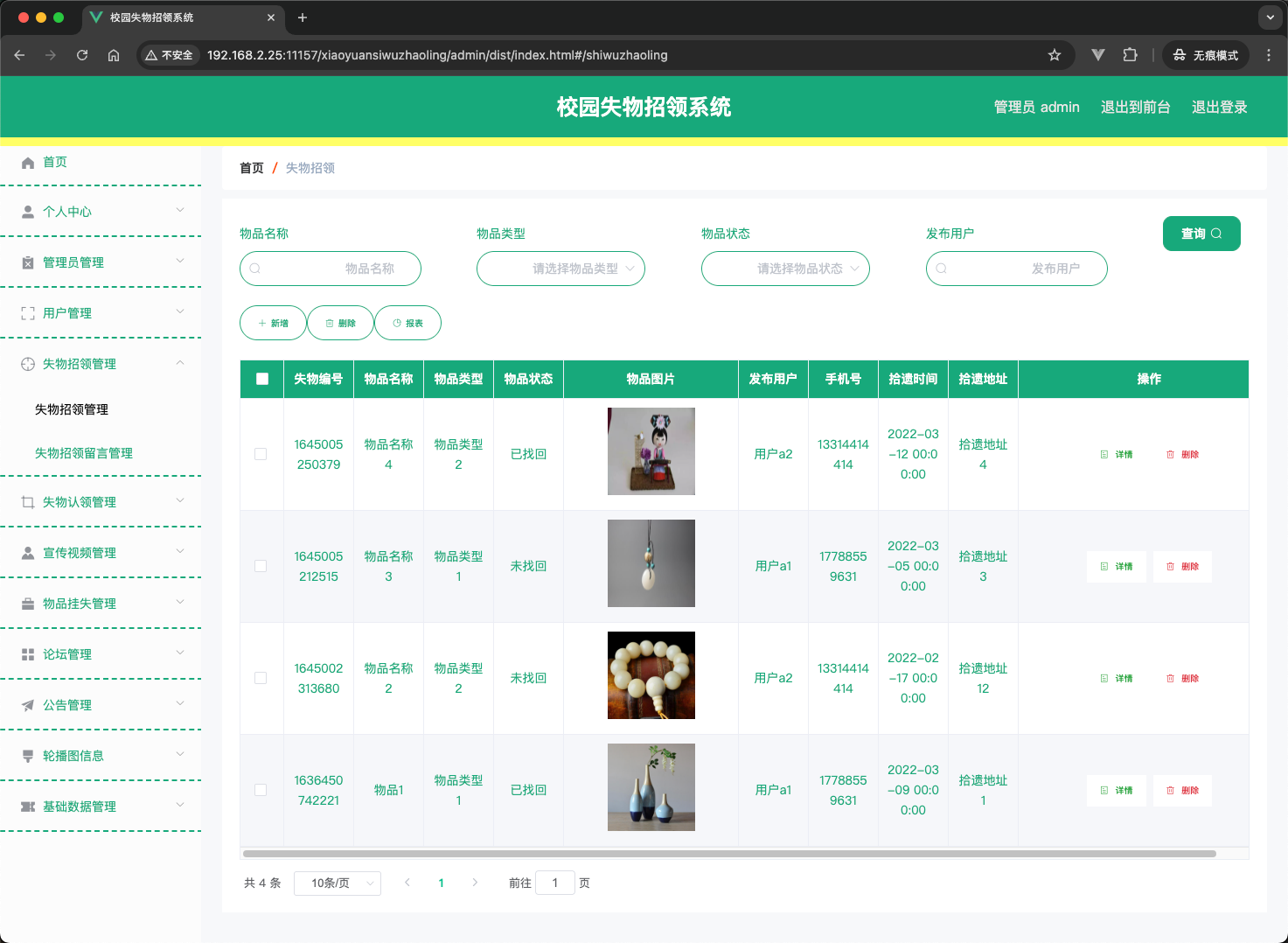The image size is (1288, 943).
Task: Click the grid icon beside 论坛管理
Action: point(28,654)
